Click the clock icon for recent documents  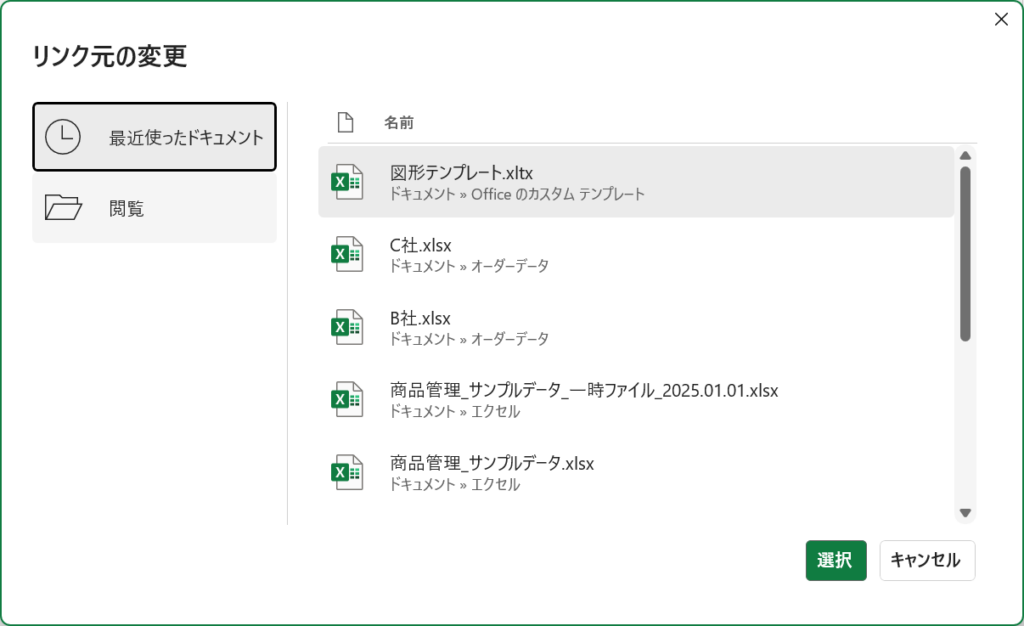pos(63,137)
